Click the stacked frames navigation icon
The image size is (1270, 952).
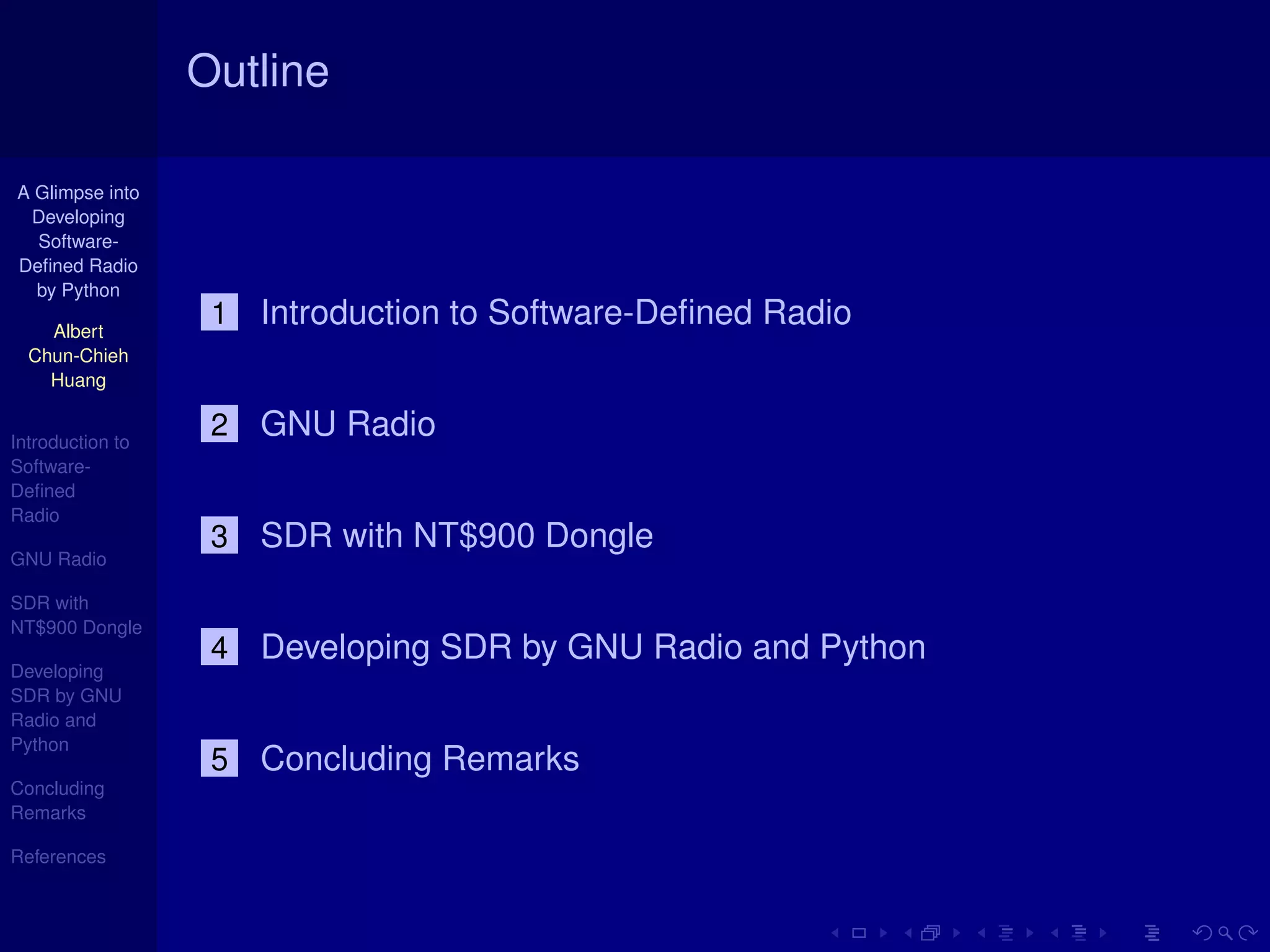(x=931, y=933)
